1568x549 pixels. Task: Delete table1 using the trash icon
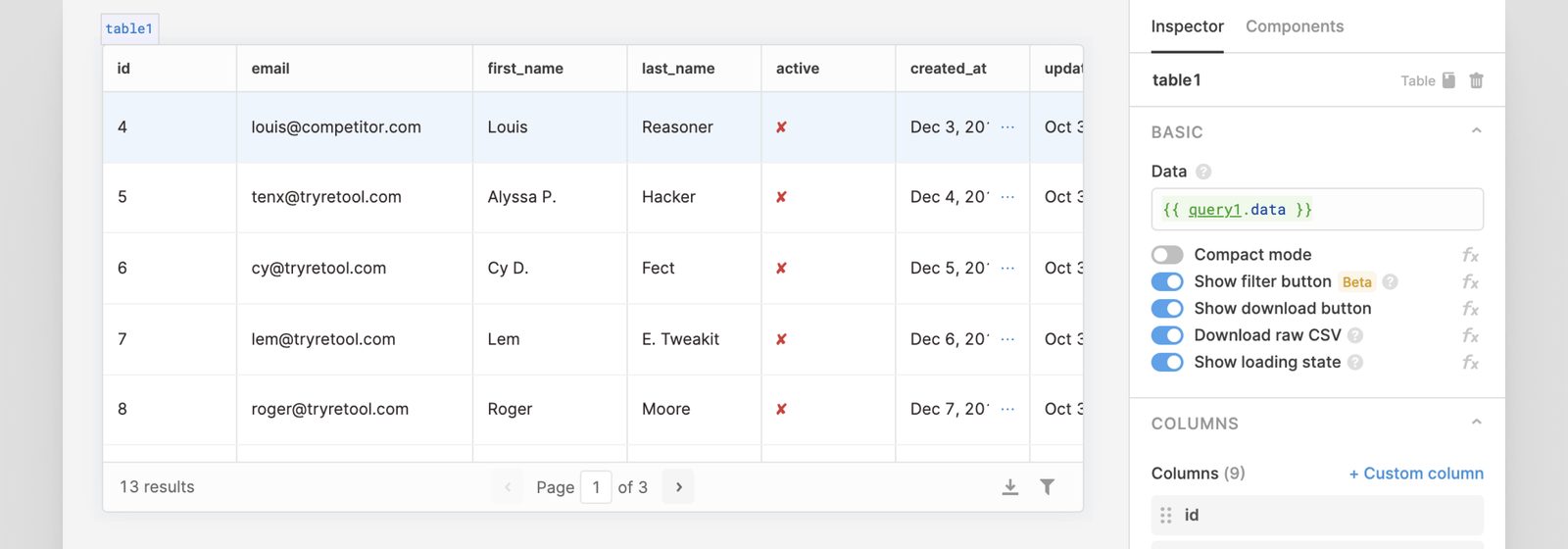1476,80
